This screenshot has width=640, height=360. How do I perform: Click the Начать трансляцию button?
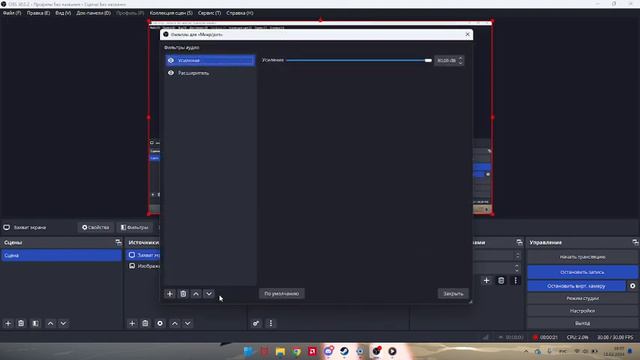tap(582, 257)
